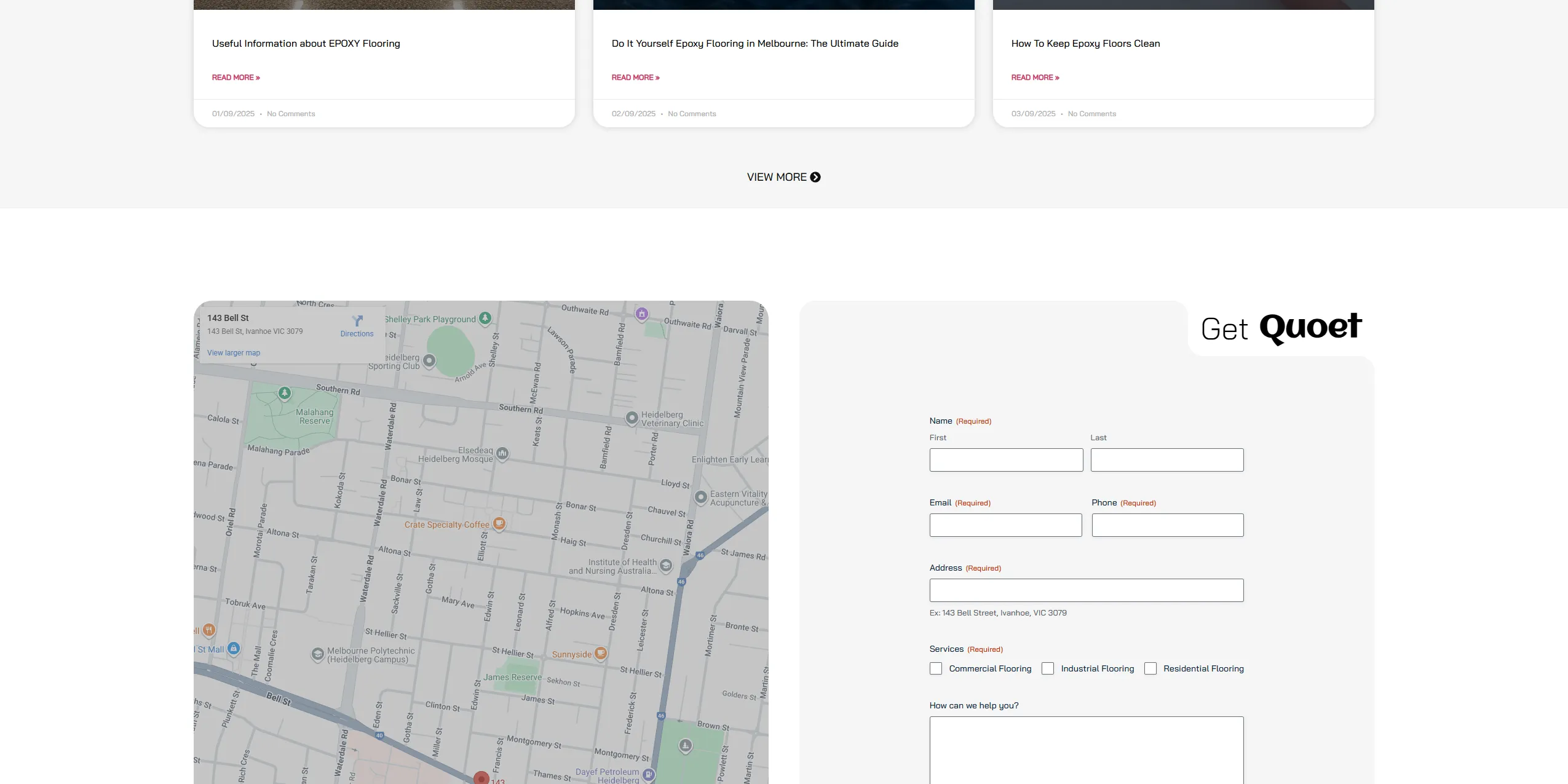Click the How can we help you textarea

[x=1086, y=749]
